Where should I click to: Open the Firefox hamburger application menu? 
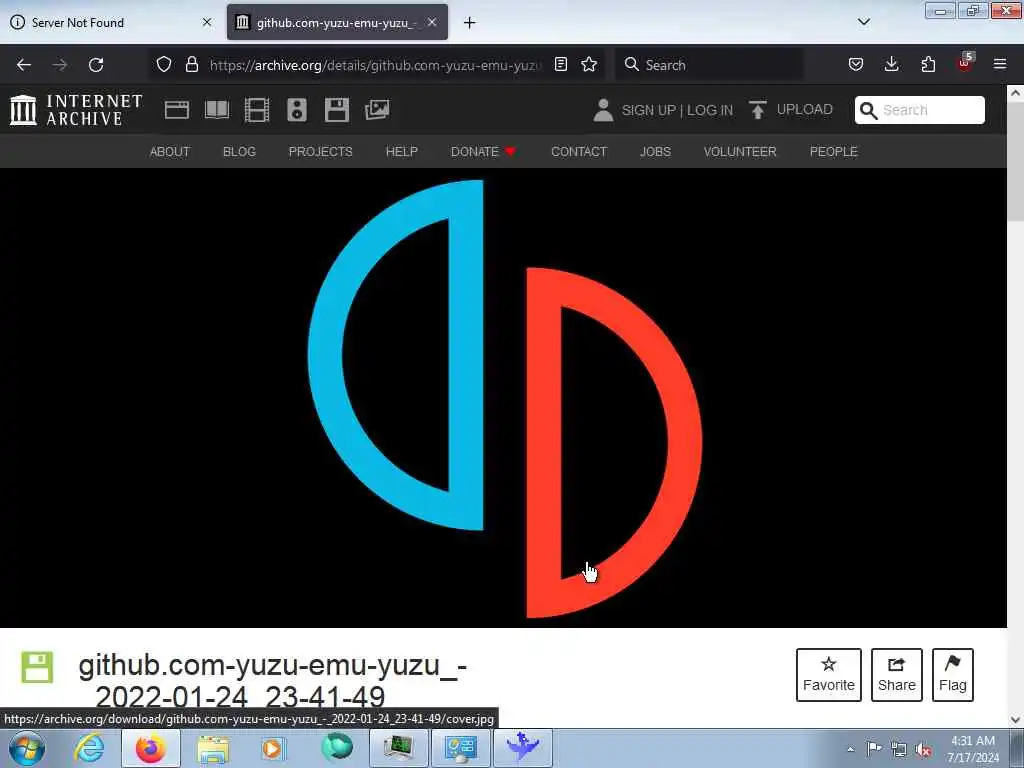(1000, 65)
